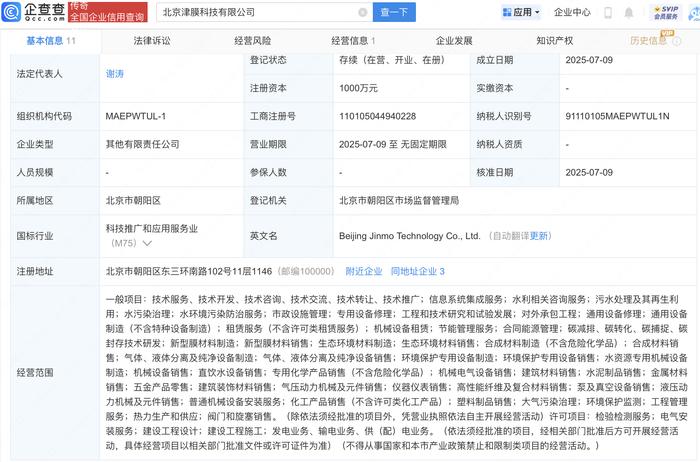700x462 pixels.
Task: Select business registration number 110105044940228
Action: coord(377,117)
